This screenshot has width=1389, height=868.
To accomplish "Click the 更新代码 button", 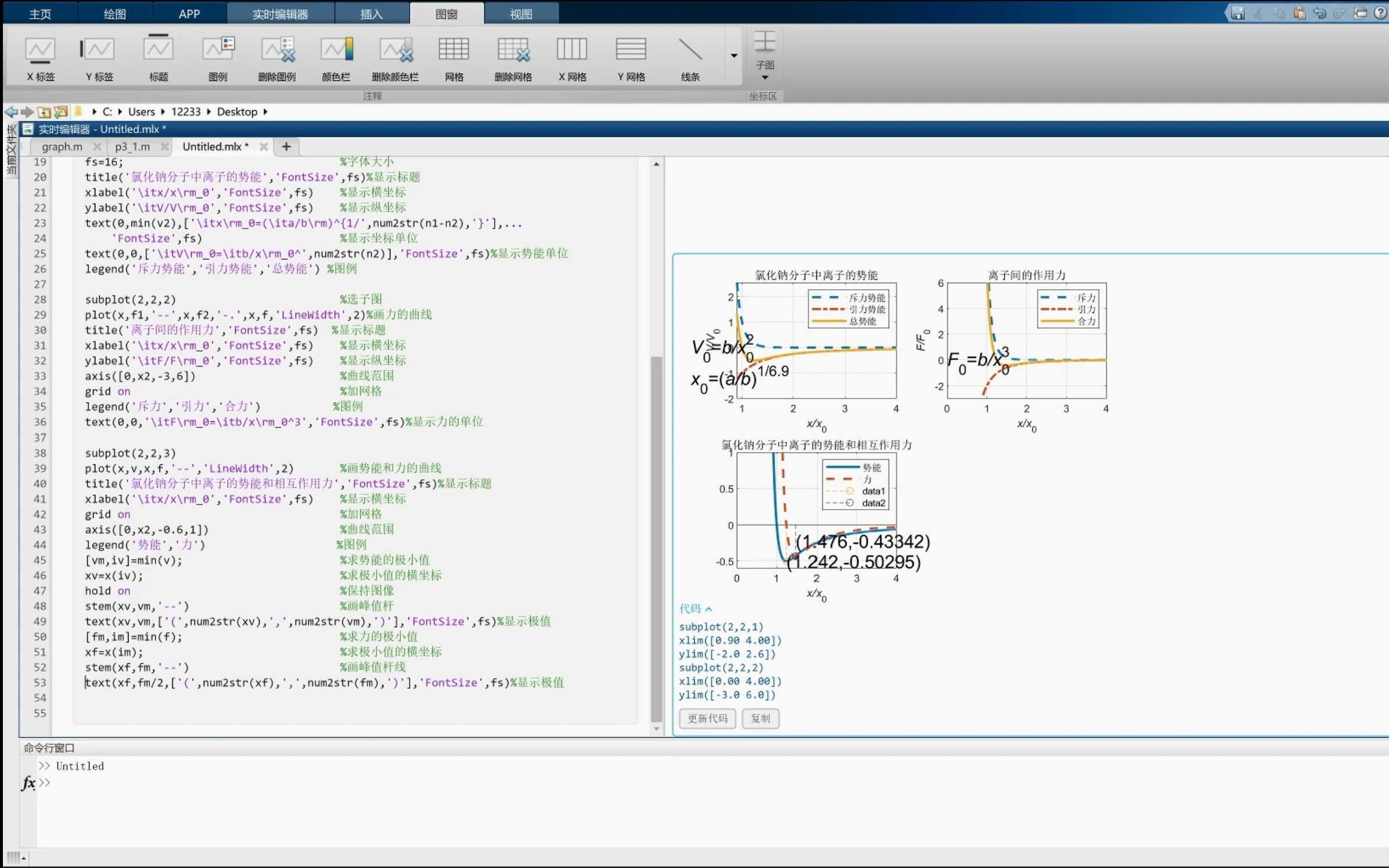I will (x=707, y=718).
